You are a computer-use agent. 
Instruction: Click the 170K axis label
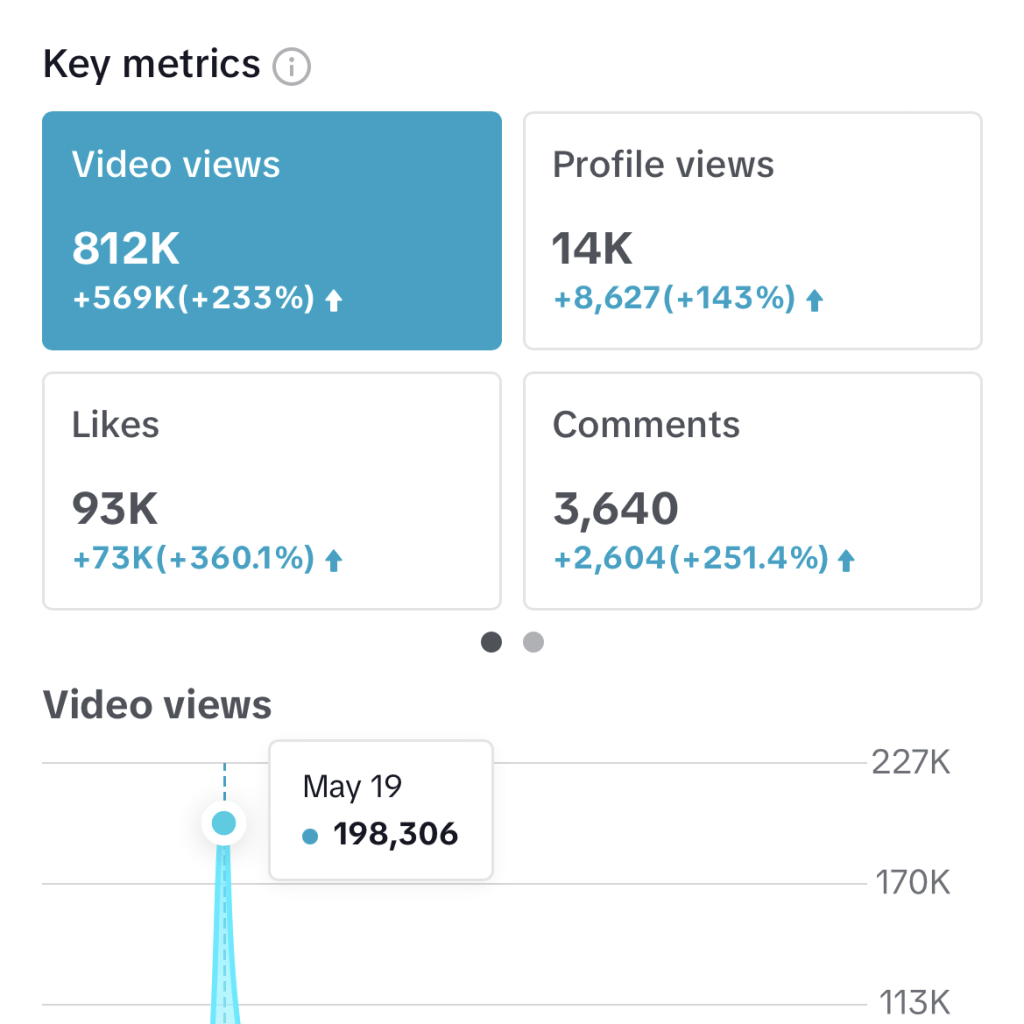pyautogui.click(x=911, y=884)
